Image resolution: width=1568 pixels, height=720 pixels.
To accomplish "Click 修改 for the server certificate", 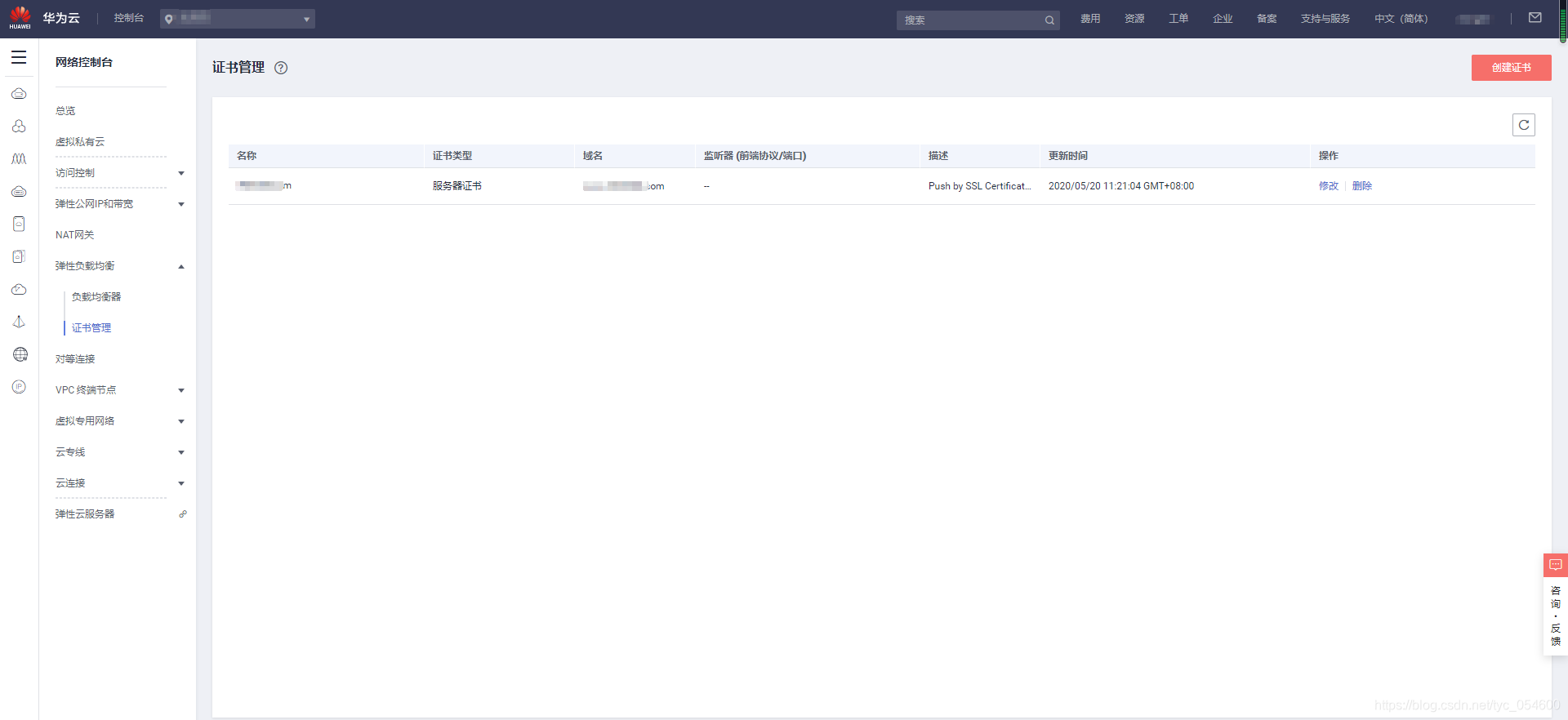I will 1329,186.
